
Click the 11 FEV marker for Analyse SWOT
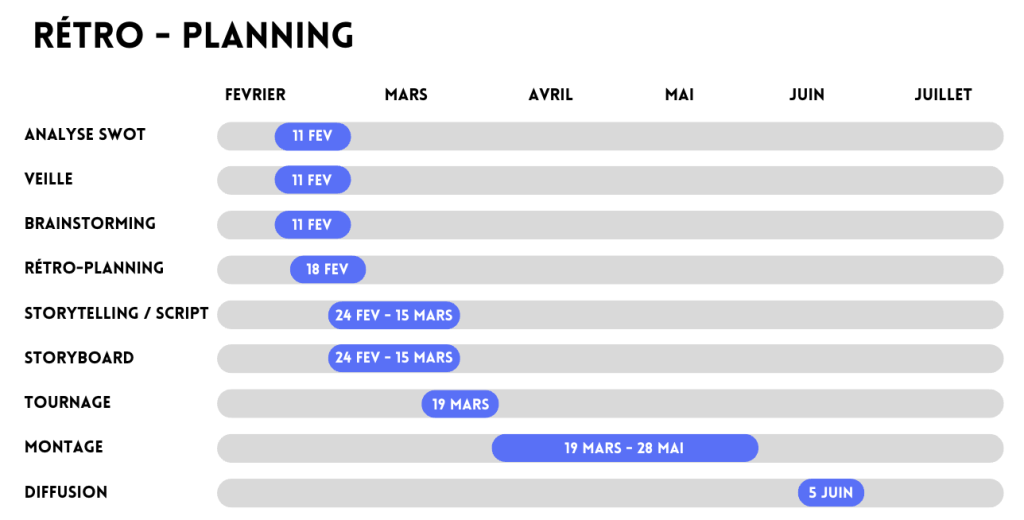pyautogui.click(x=312, y=136)
